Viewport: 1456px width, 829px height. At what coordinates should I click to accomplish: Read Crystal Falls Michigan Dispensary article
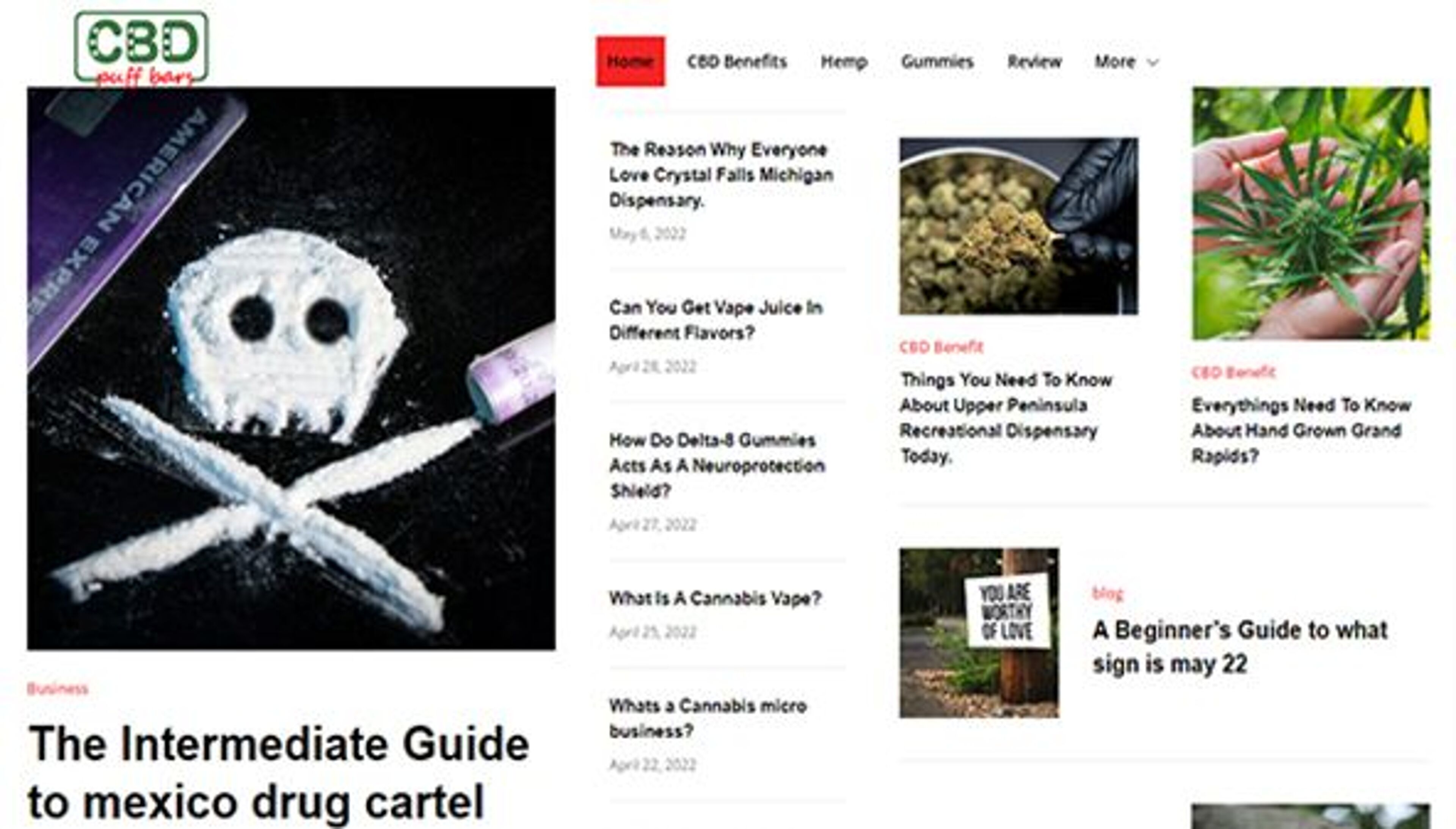pyautogui.click(x=721, y=175)
